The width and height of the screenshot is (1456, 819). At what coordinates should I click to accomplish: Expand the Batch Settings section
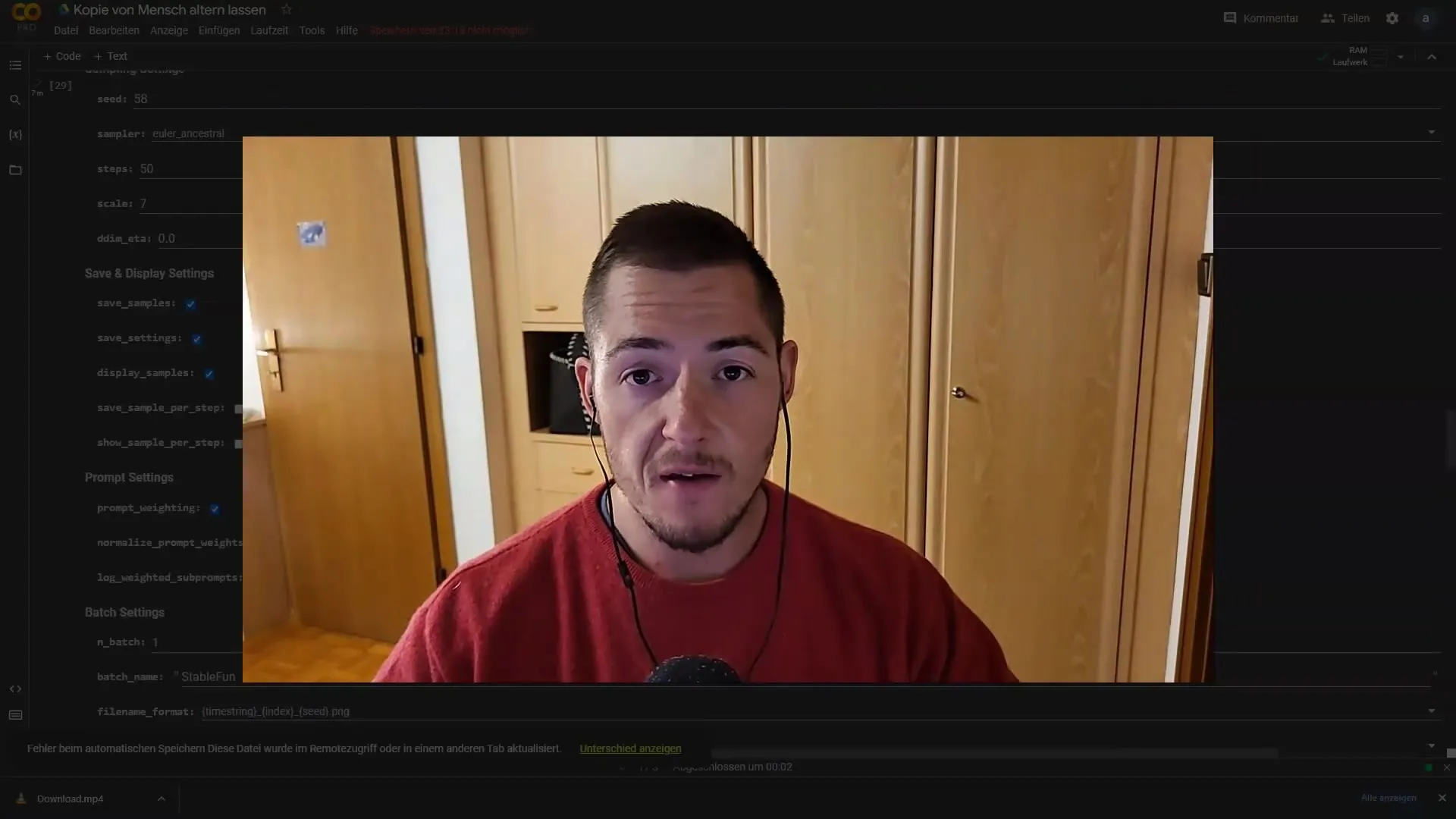[x=124, y=611]
